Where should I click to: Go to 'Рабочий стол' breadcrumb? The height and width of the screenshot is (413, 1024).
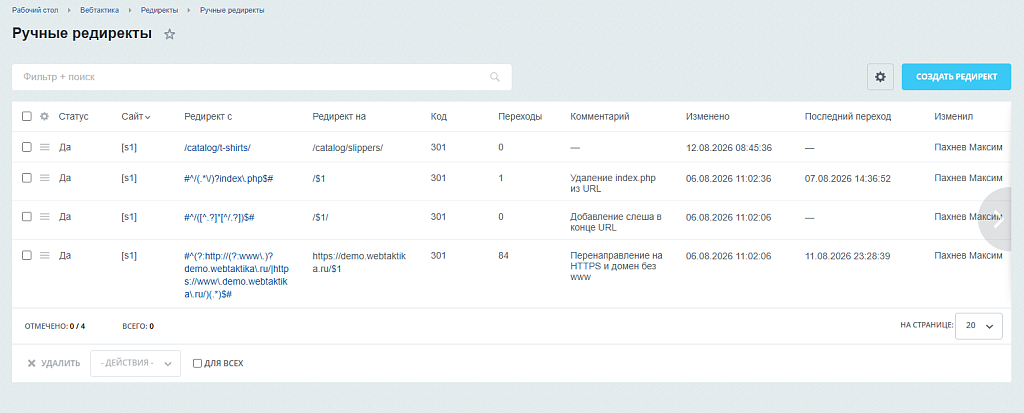pyautogui.click(x=35, y=10)
